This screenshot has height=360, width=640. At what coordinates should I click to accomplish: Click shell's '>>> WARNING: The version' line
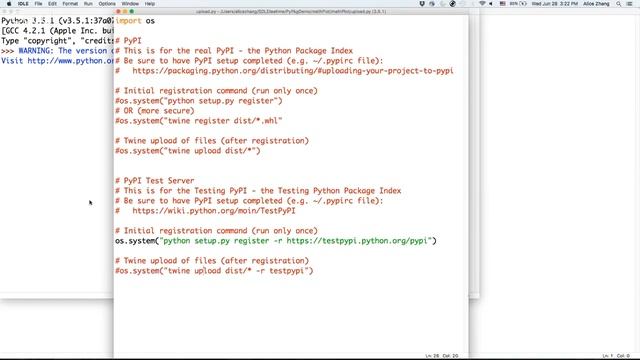(57, 51)
